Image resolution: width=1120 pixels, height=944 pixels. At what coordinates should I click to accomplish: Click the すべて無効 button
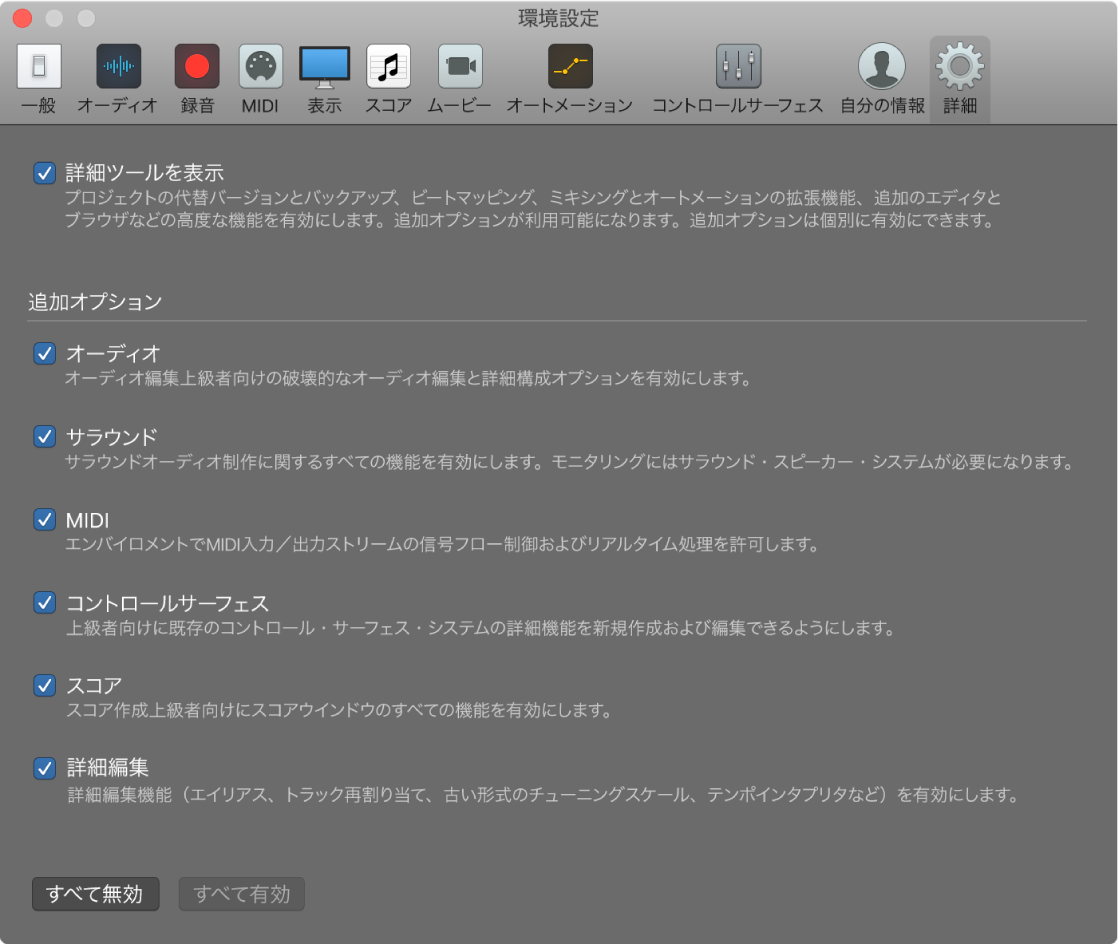[95, 894]
